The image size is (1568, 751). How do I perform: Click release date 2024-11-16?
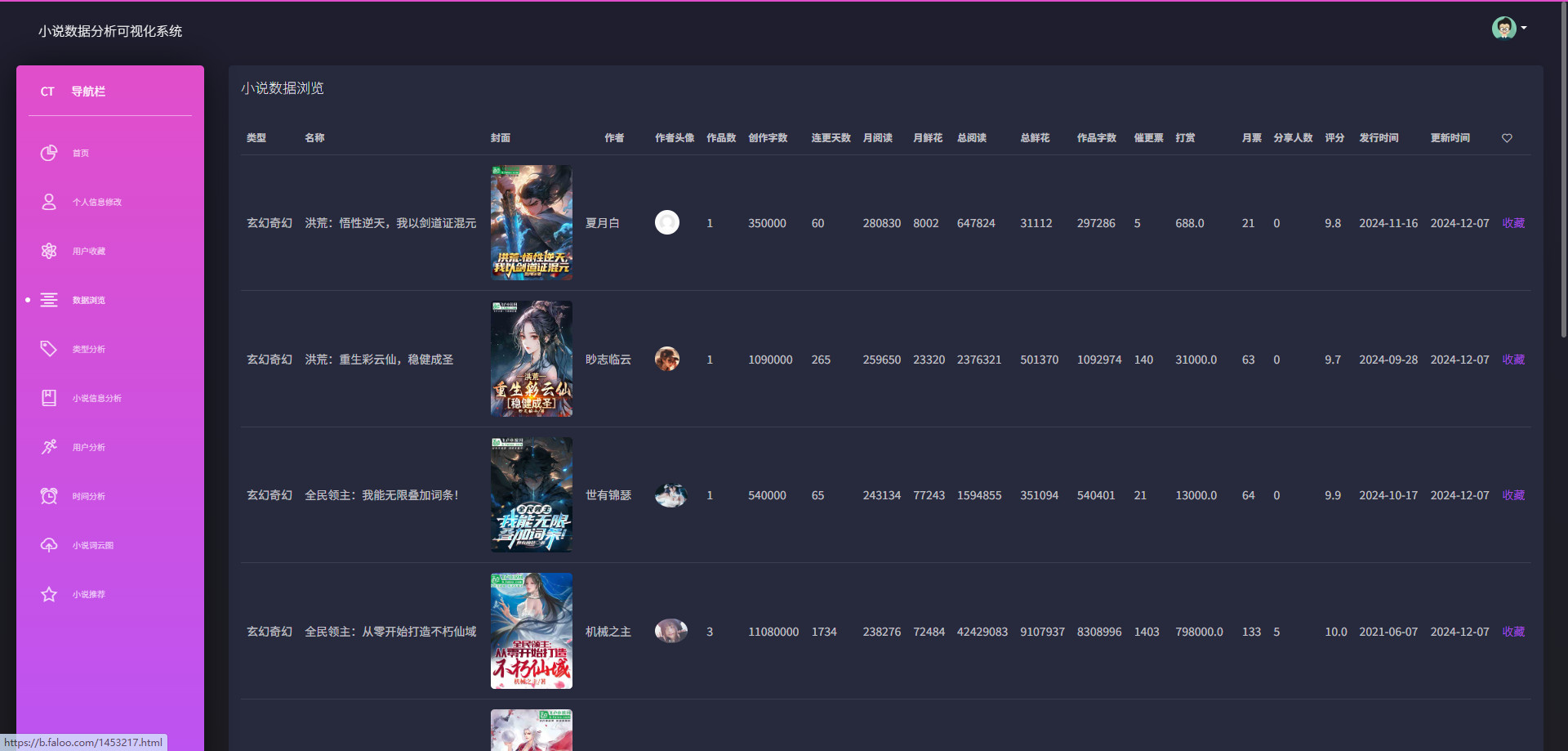[x=1388, y=223]
